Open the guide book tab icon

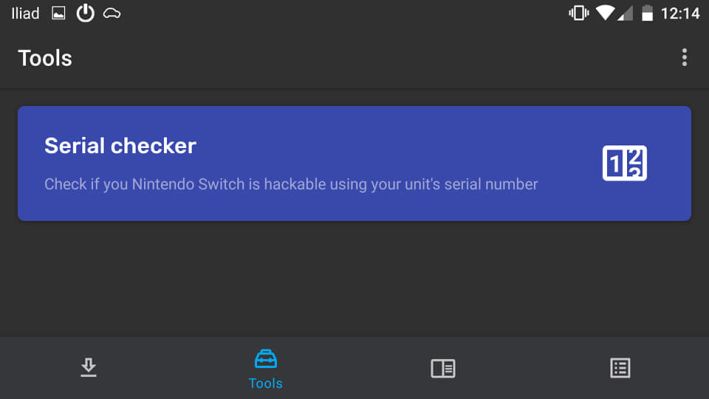(x=443, y=368)
